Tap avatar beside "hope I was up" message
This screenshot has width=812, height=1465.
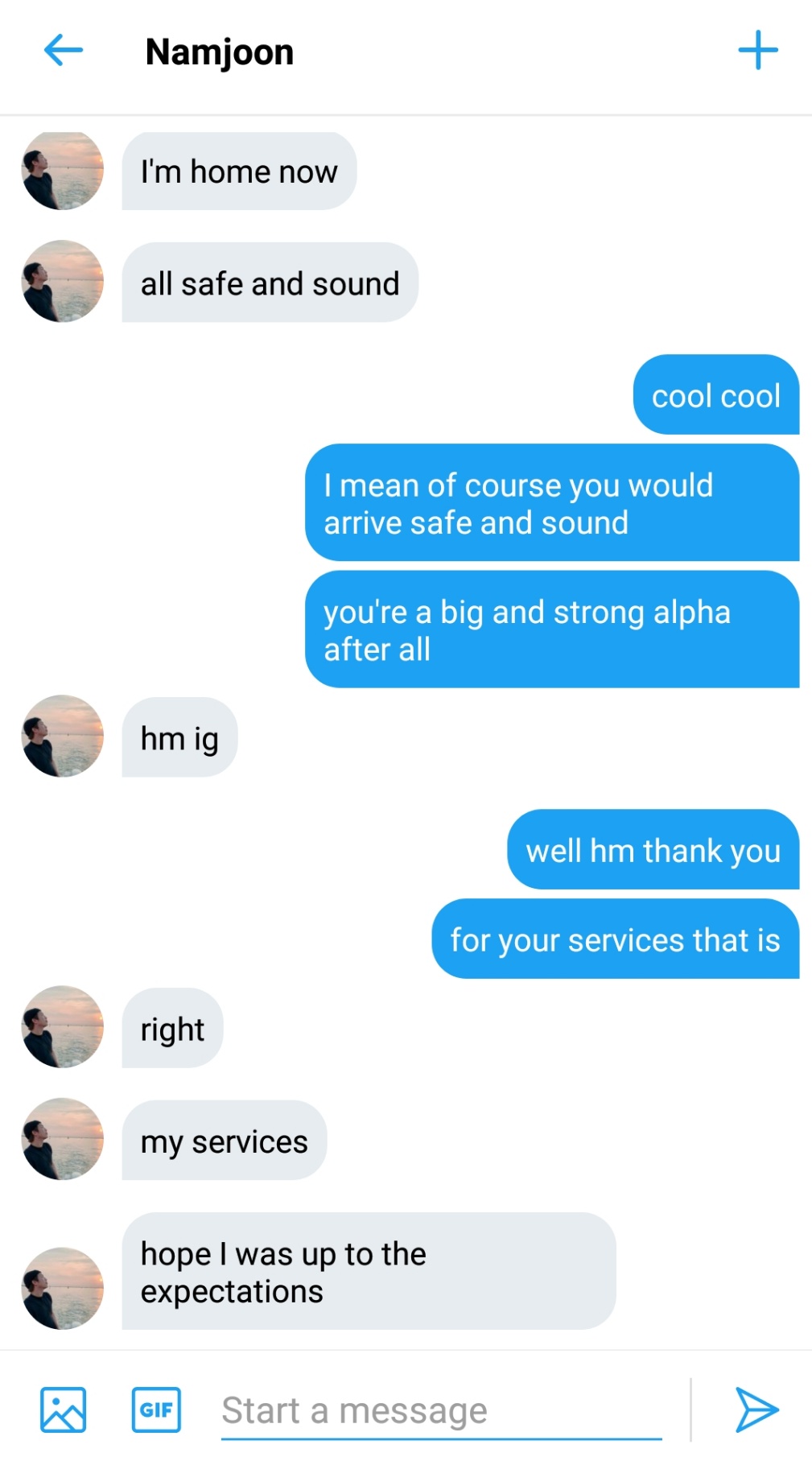(63, 1288)
